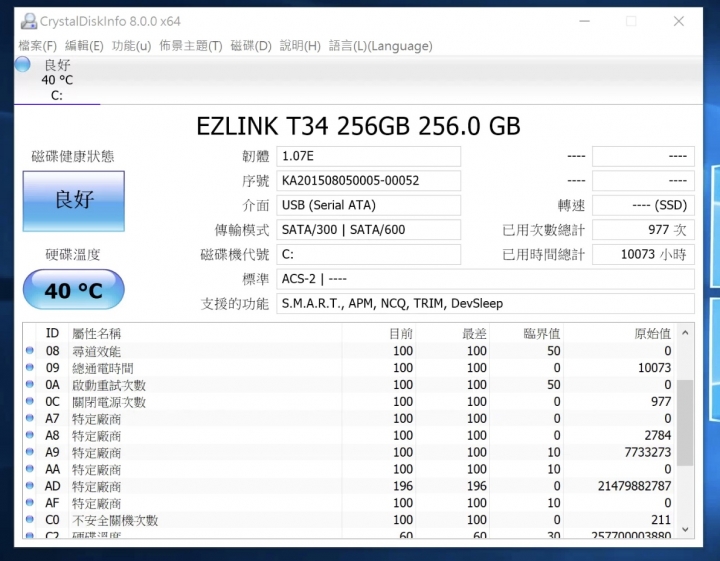Click the CrystalDiskInfo app icon in title bar
The height and width of the screenshot is (561, 720).
click(29, 21)
